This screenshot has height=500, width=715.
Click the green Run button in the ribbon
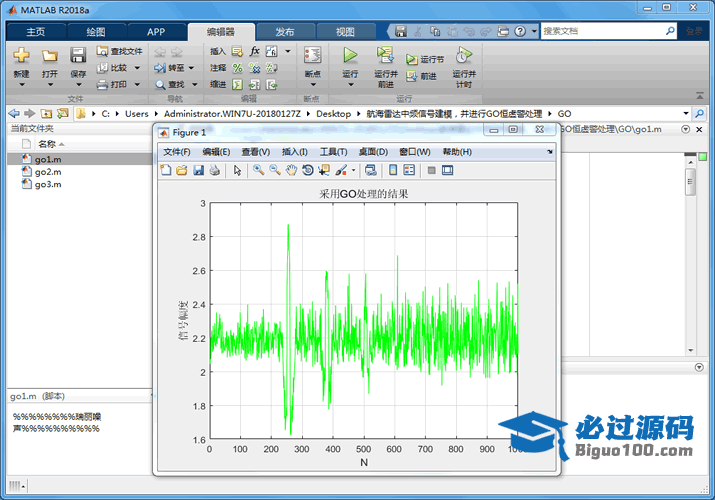click(350, 54)
